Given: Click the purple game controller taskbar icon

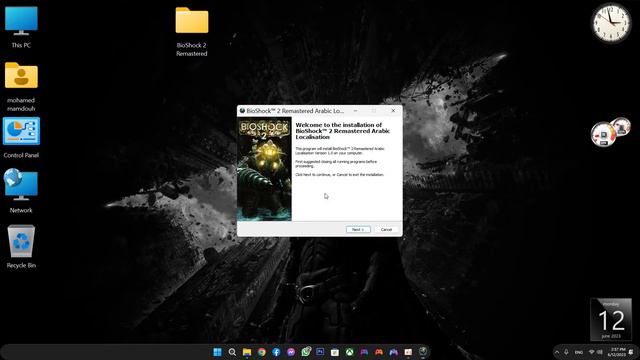Looking at the screenshot, I should 364,352.
